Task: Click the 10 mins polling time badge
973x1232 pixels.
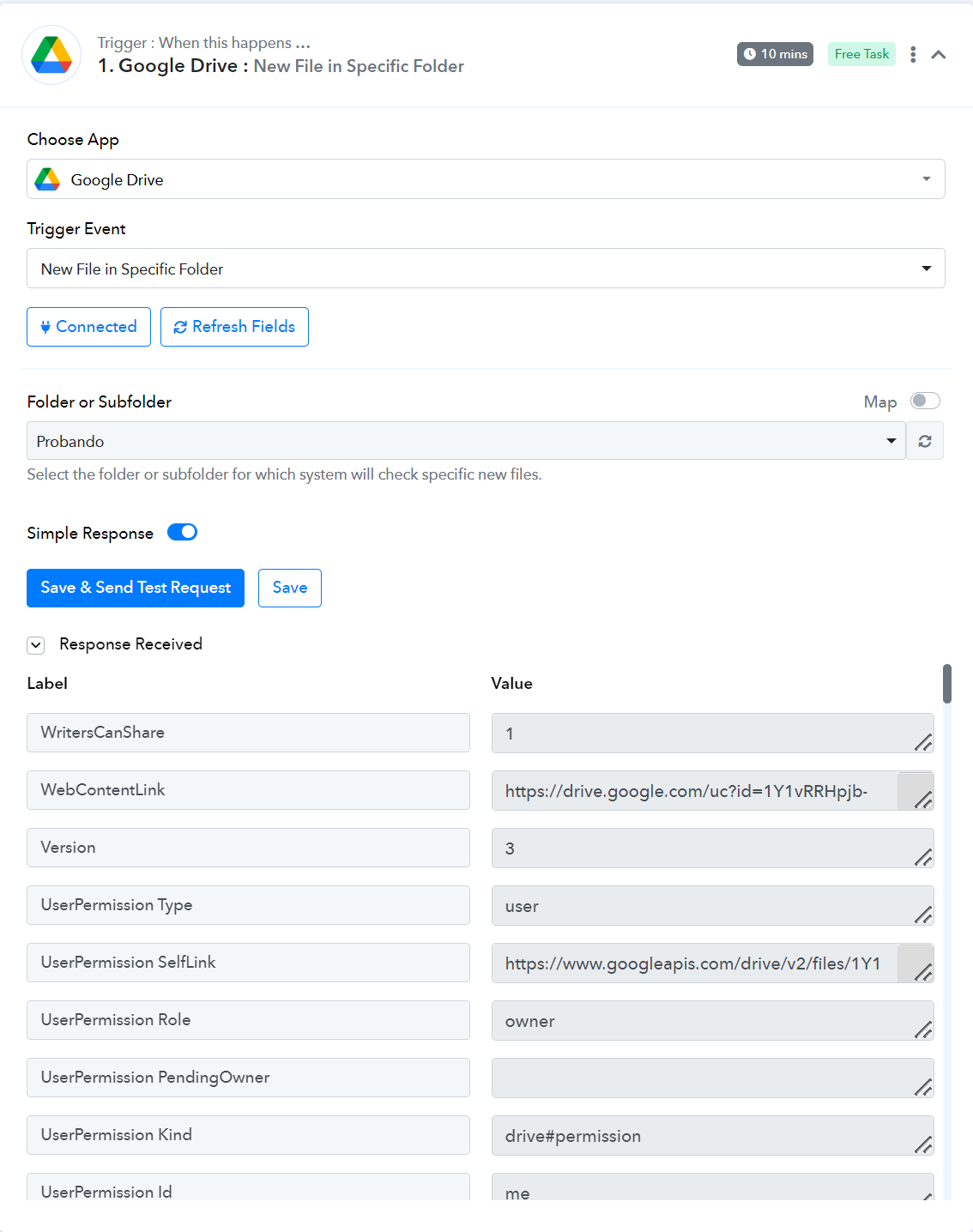Action: tap(775, 54)
